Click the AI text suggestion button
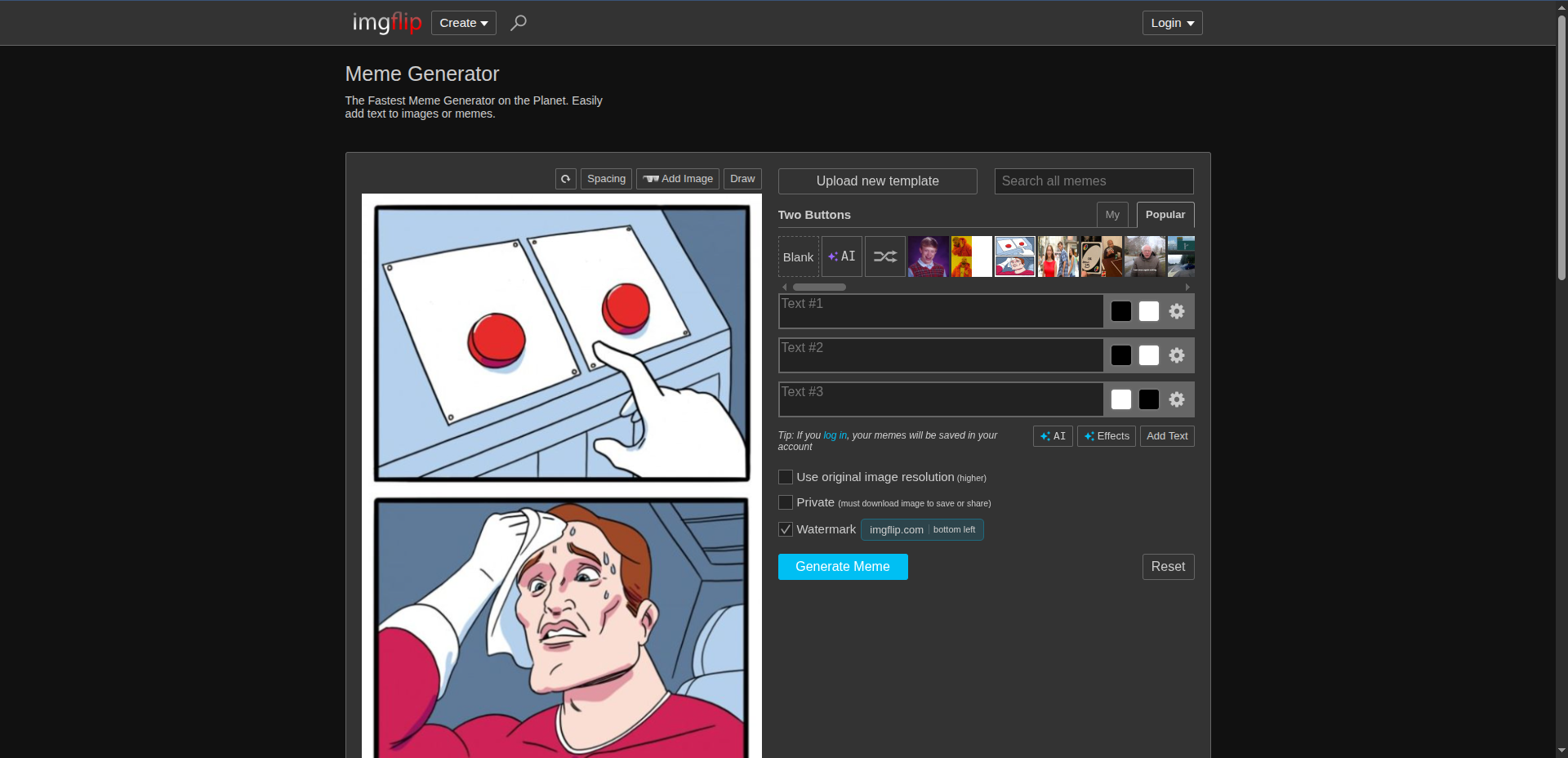 [x=1053, y=436]
